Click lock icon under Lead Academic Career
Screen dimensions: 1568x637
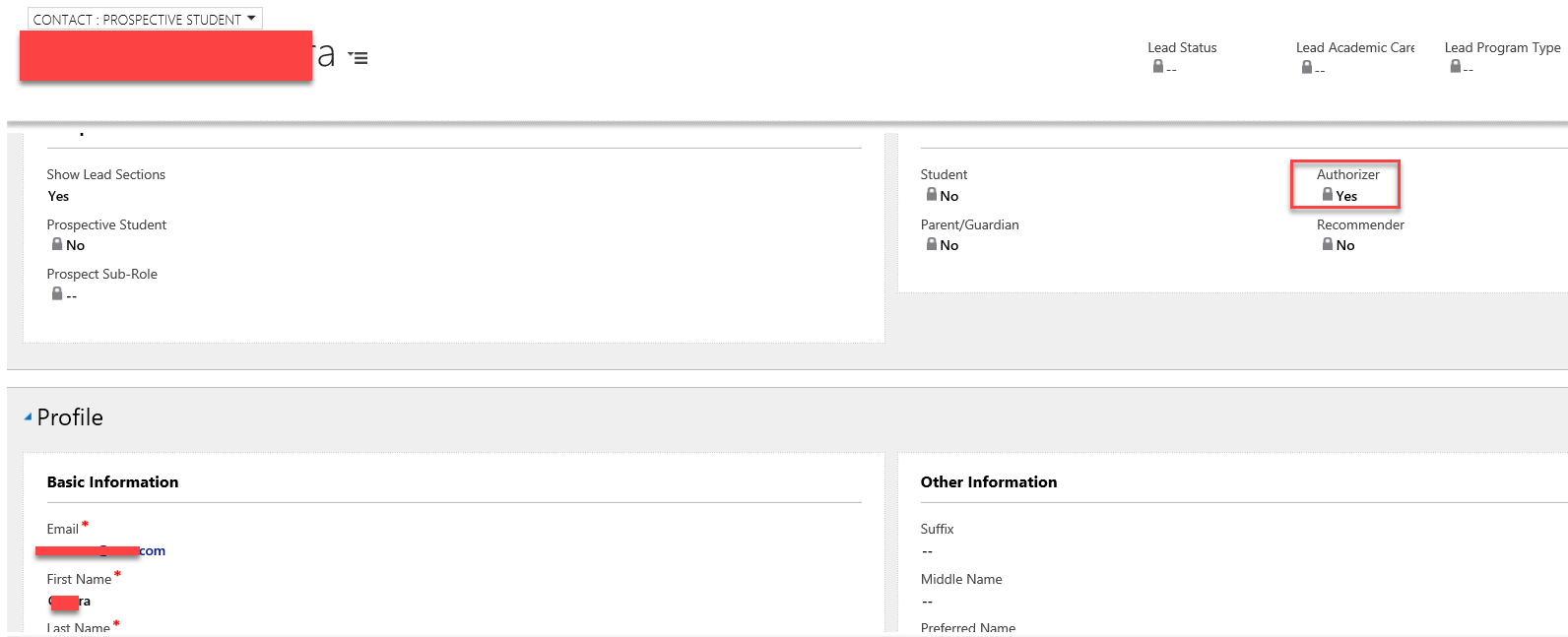tap(1307, 68)
